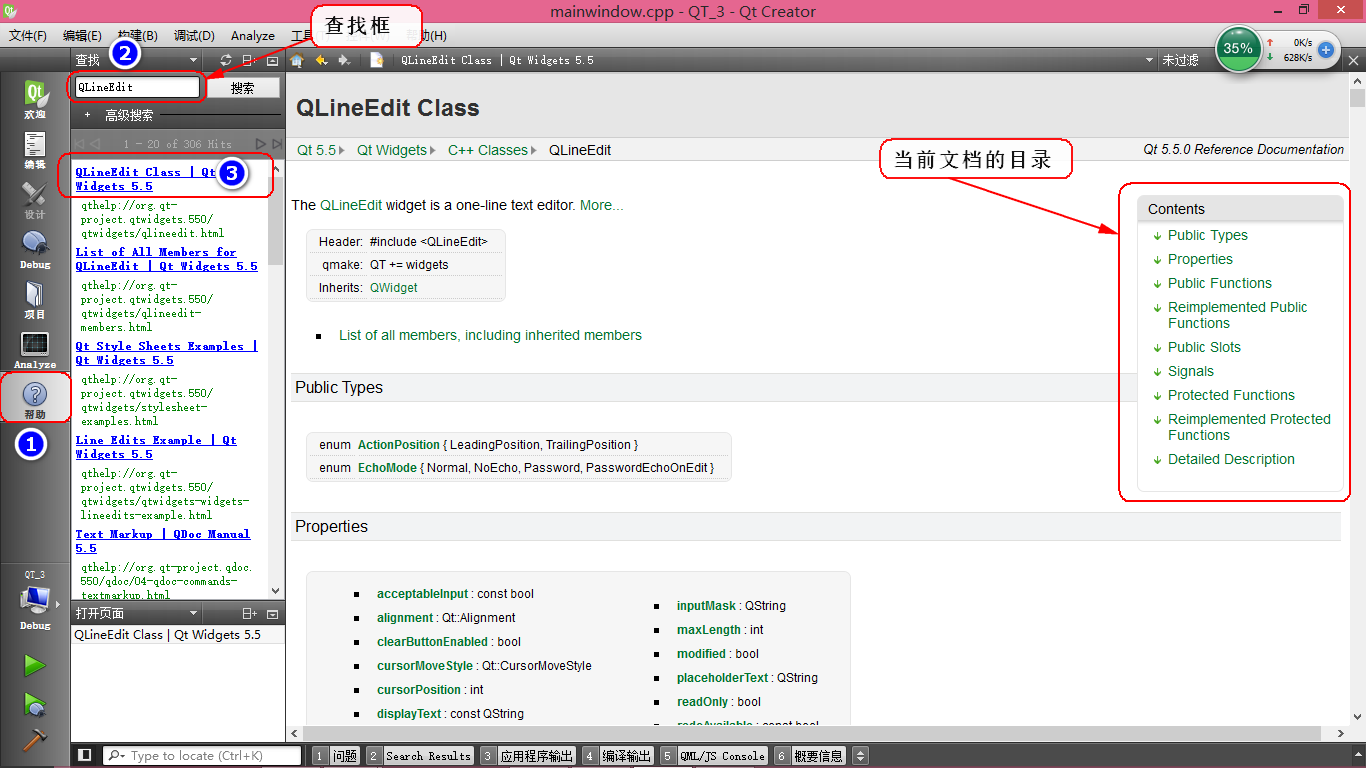Start debugging with the bug-arrow icon
The height and width of the screenshot is (768, 1366).
click(x=35, y=704)
